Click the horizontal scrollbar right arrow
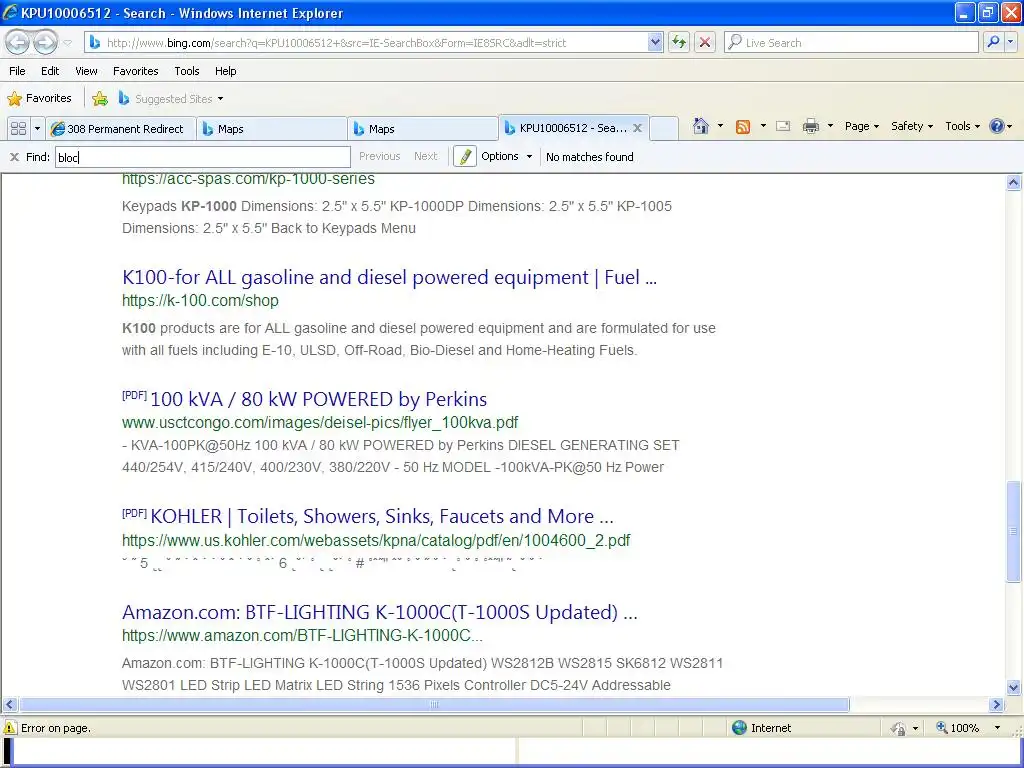Viewport: 1024px width, 768px height. point(997,705)
